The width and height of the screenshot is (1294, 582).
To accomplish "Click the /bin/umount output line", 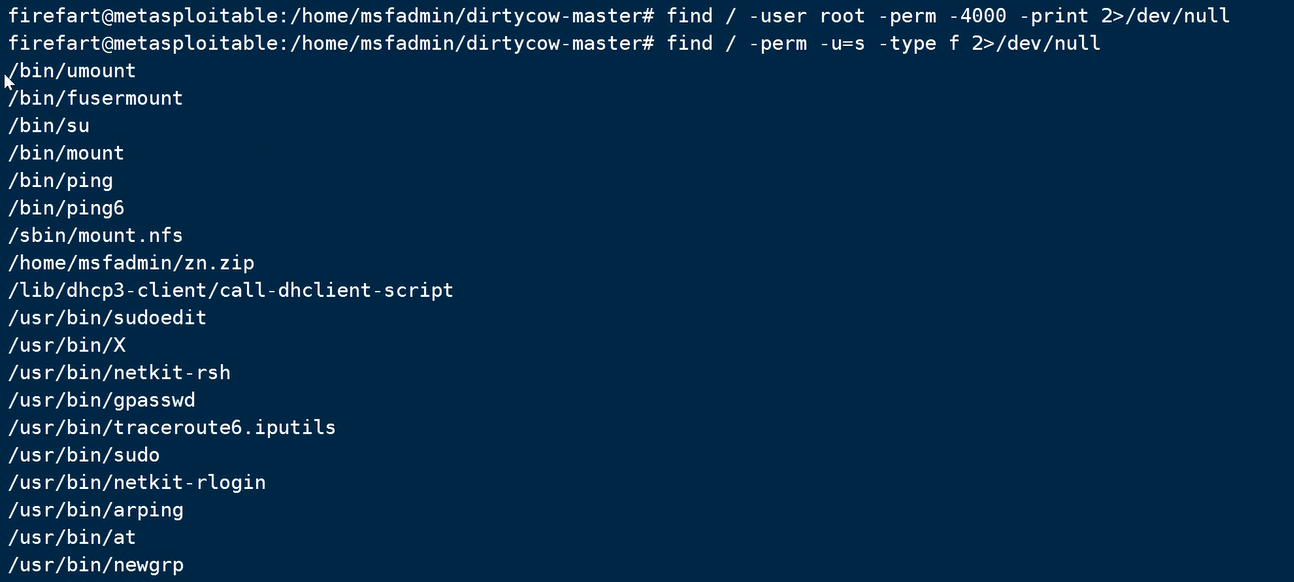I will pyautogui.click(x=72, y=71).
